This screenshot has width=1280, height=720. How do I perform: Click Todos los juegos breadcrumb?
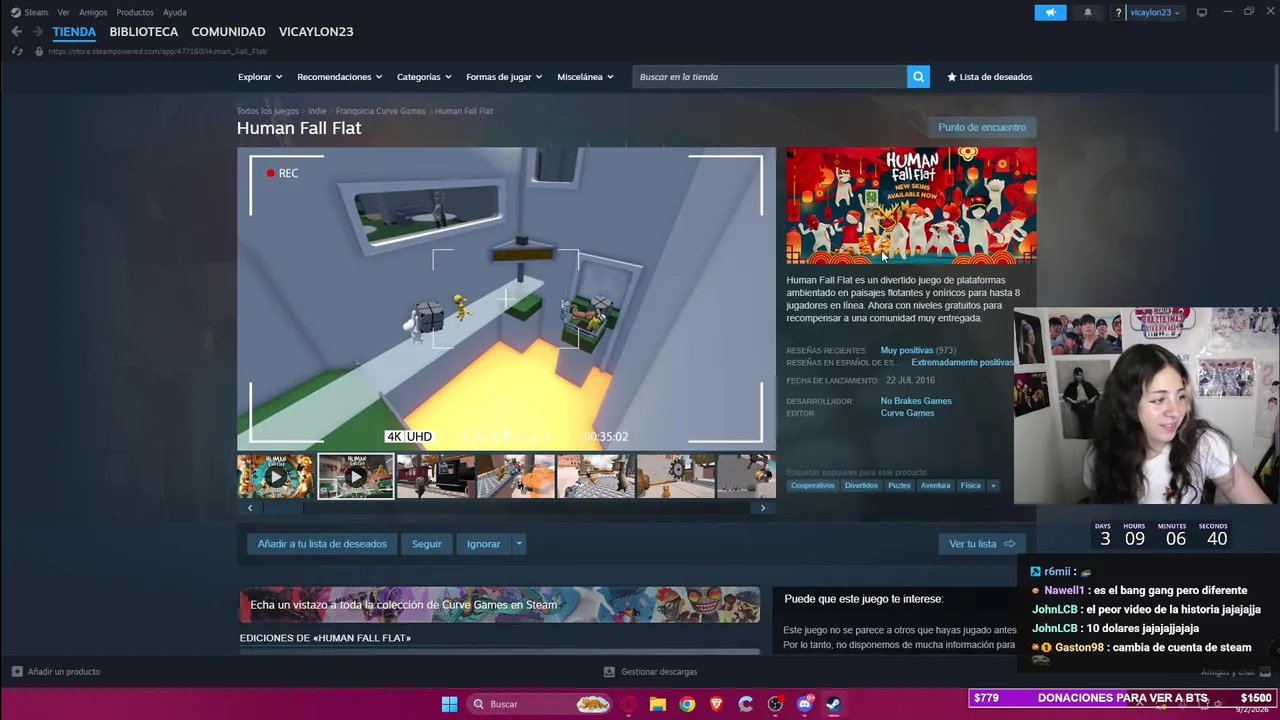pos(267,111)
